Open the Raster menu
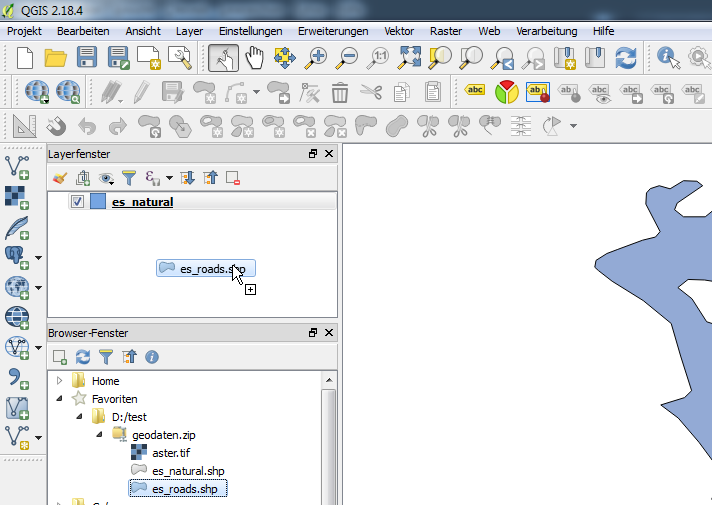 click(x=446, y=31)
